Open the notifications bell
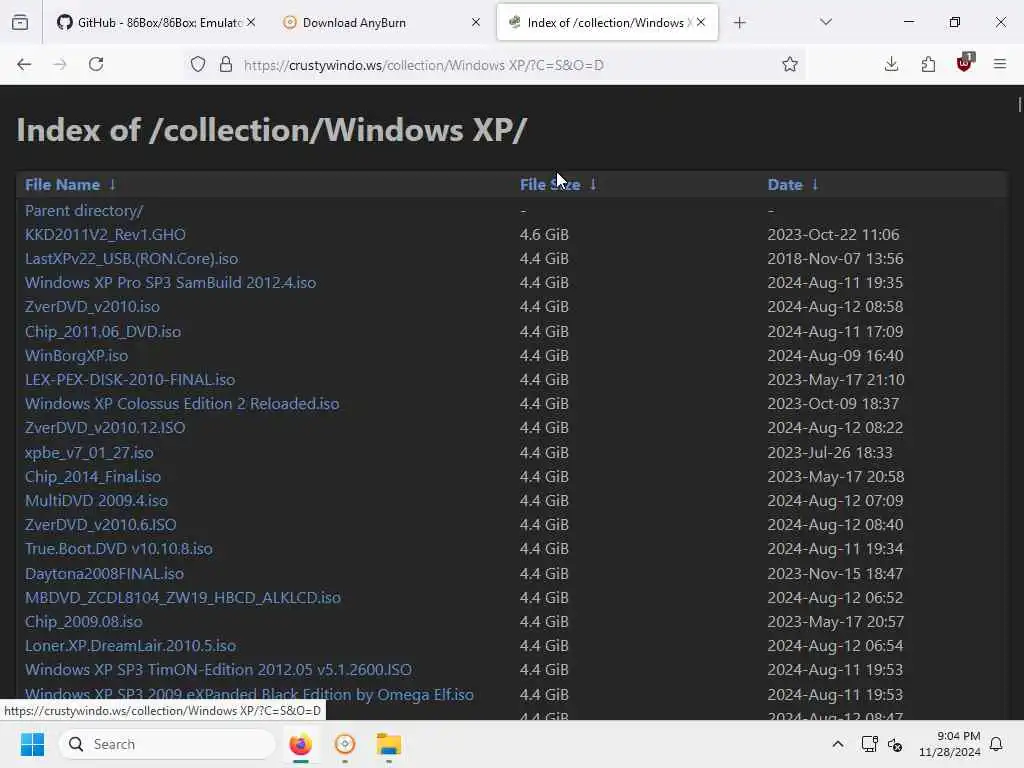Image resolution: width=1024 pixels, height=768 pixels. click(x=997, y=744)
